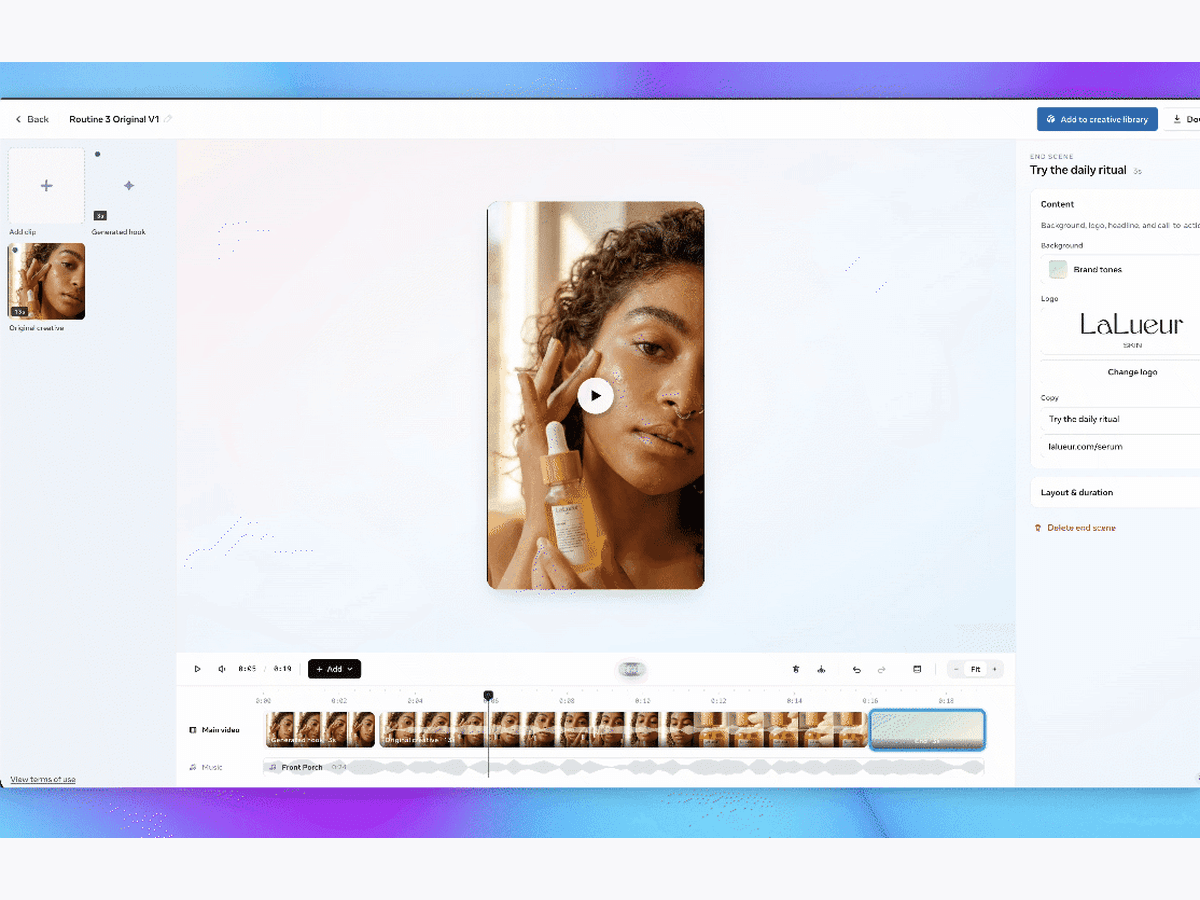Viewport: 1200px width, 900px height.
Task: Click the Try the daily ritual copy field
Action: (1120, 419)
